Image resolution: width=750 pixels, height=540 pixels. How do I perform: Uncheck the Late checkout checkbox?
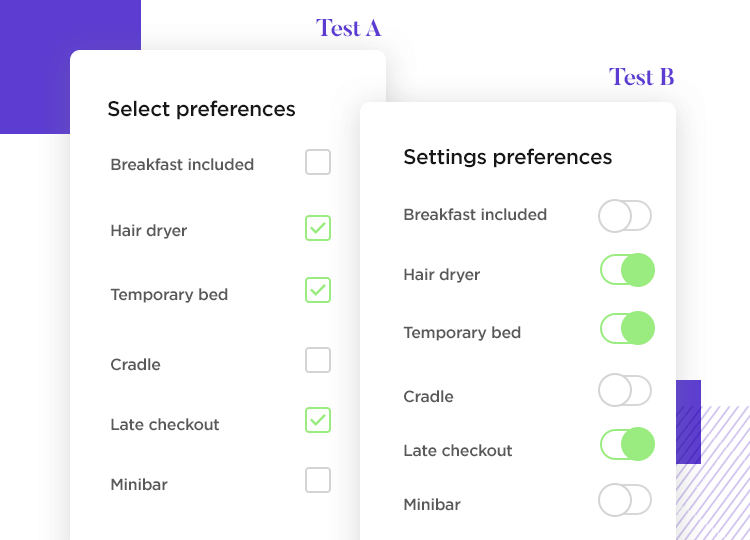coord(318,420)
